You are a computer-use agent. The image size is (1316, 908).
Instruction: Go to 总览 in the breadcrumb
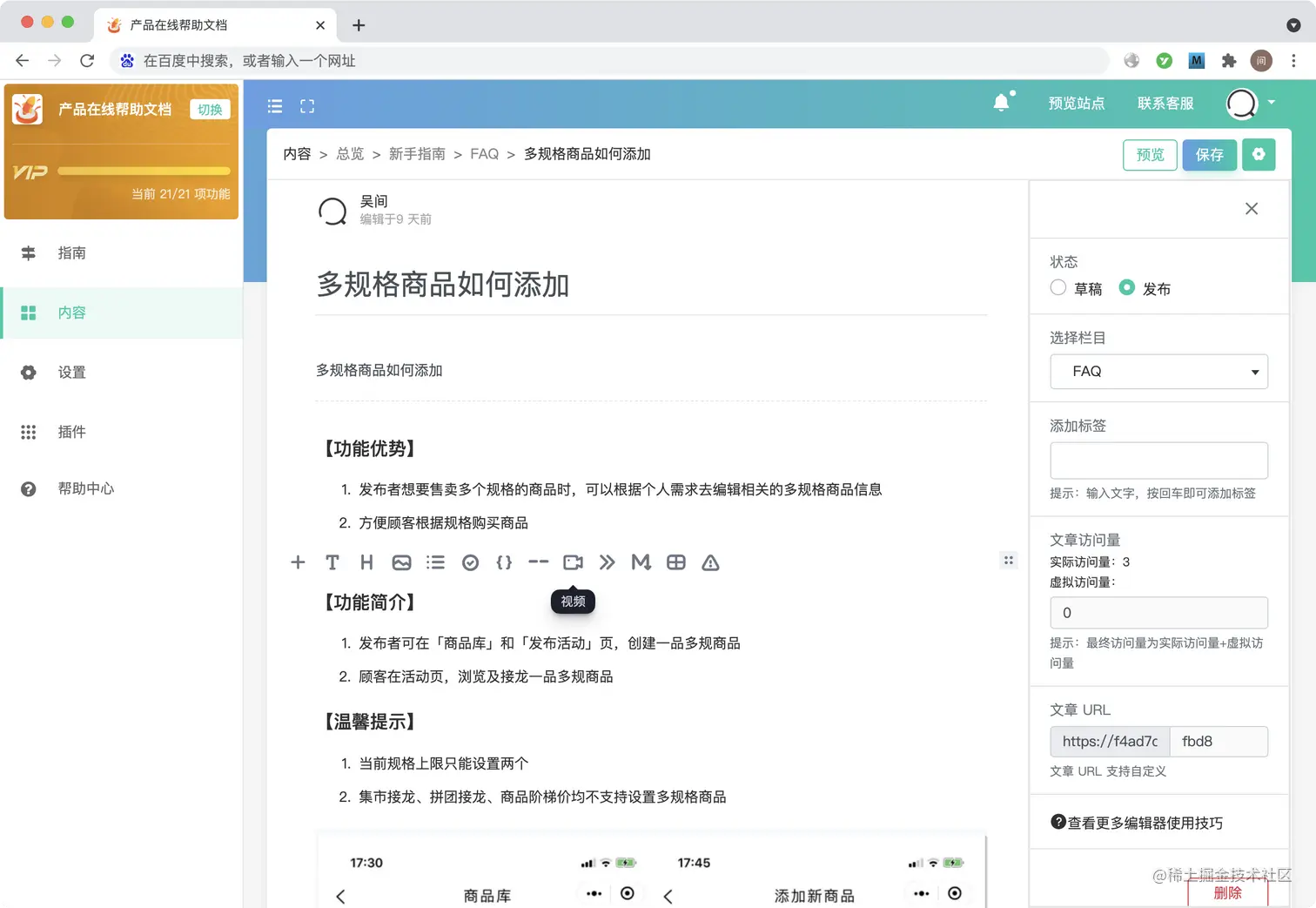pos(350,154)
